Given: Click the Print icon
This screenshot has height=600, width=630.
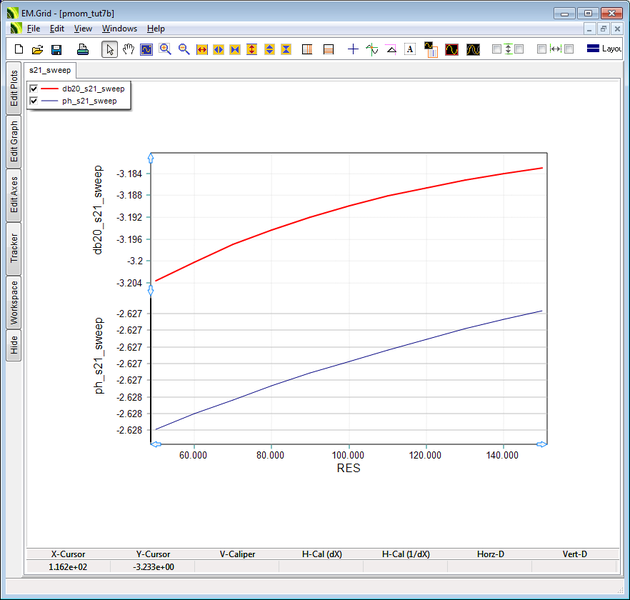Looking at the screenshot, I should [x=84, y=49].
